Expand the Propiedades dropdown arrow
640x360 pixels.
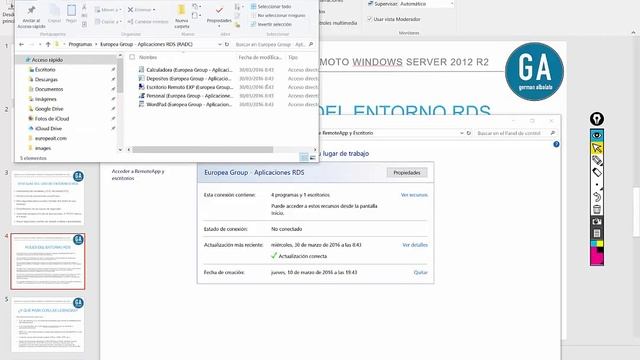click(219, 26)
